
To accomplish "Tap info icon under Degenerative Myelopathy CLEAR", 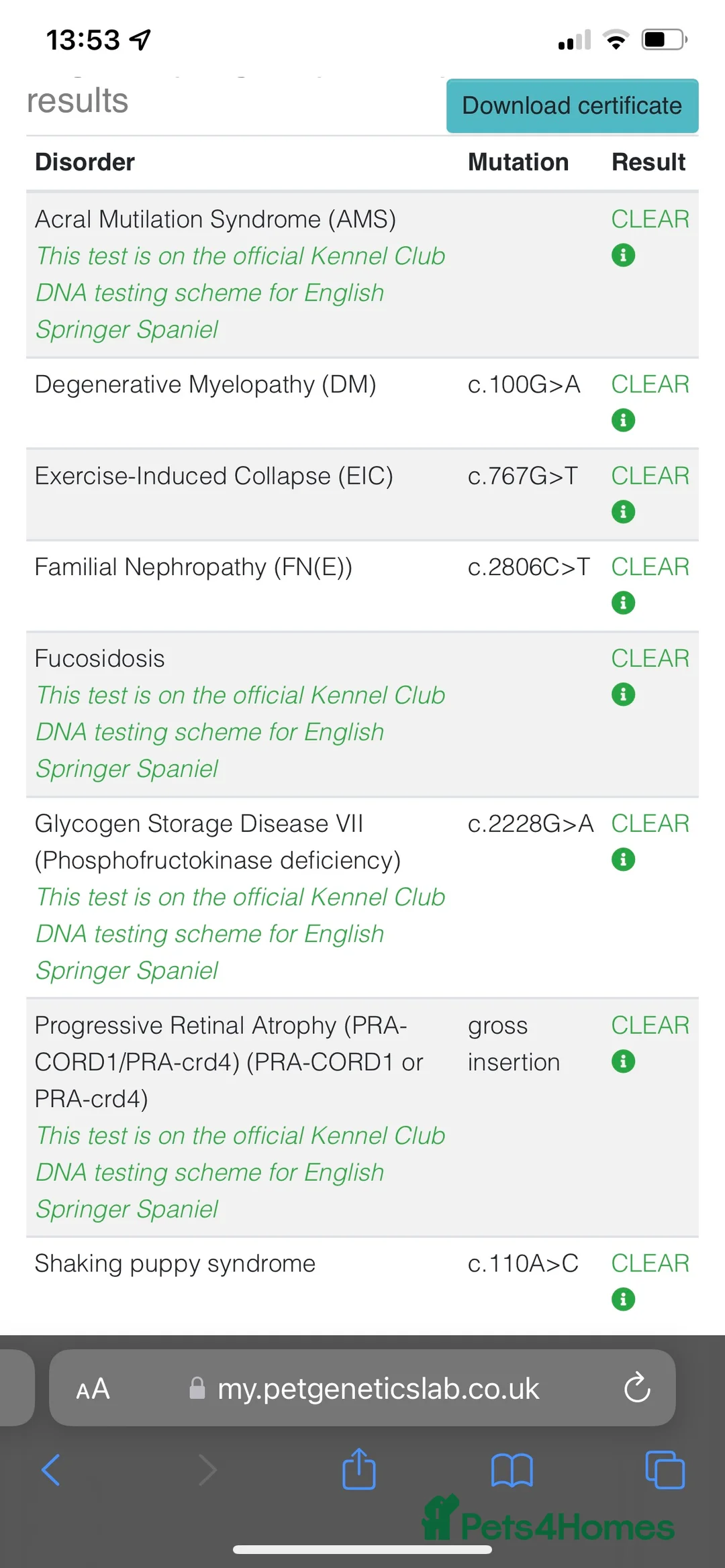I will coord(623,421).
